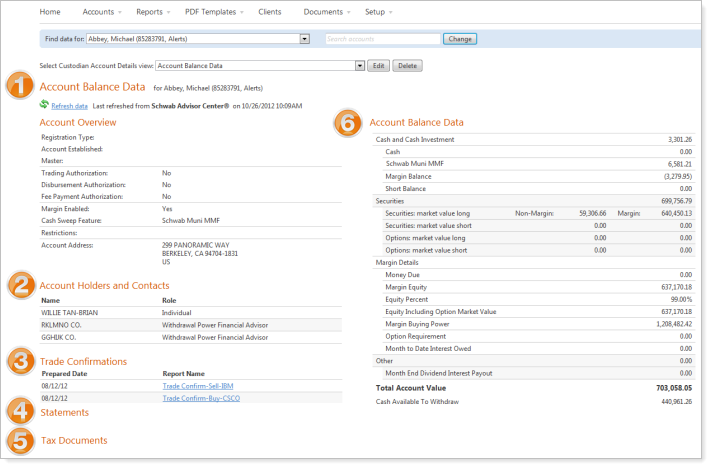
Task: Click the orange number 5 callout badge
Action: click(20, 439)
